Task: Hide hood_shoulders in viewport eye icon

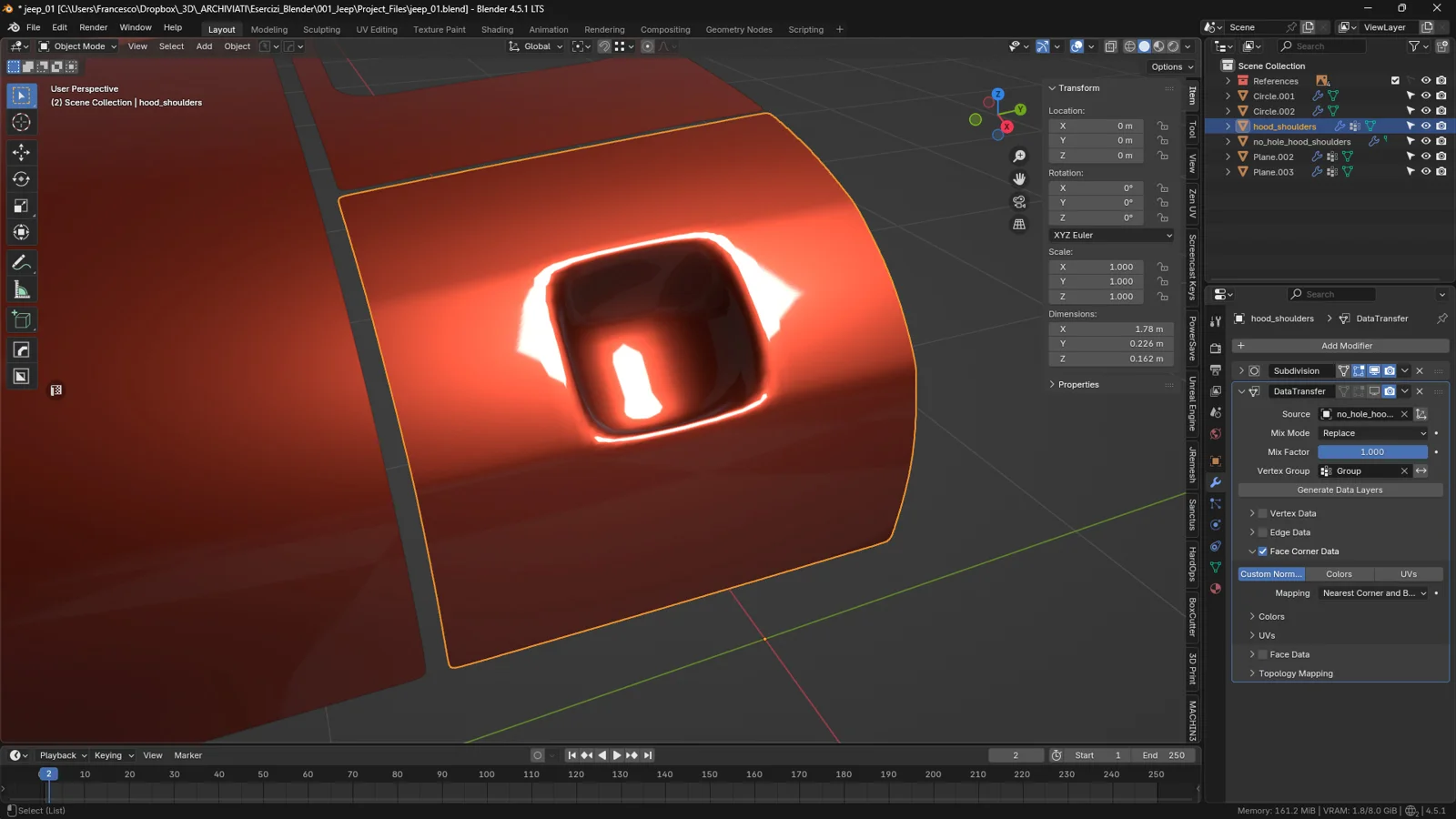Action: tap(1426, 126)
